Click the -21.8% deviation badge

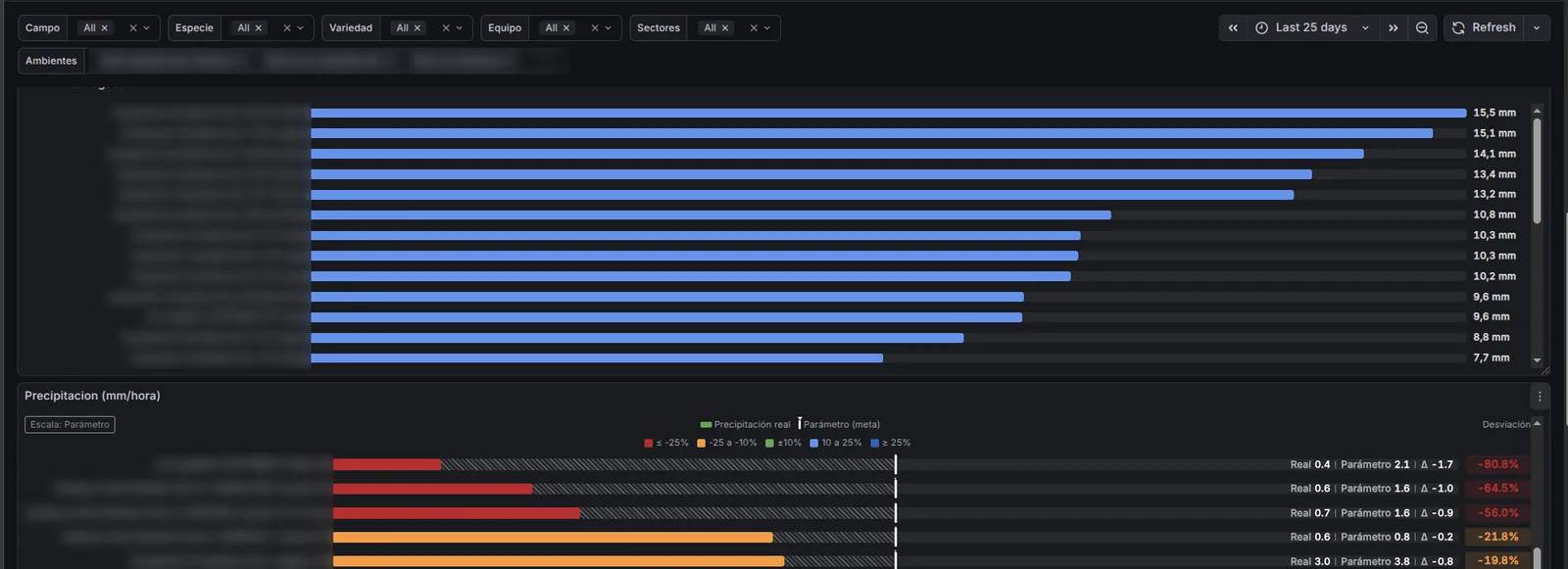coord(1498,537)
